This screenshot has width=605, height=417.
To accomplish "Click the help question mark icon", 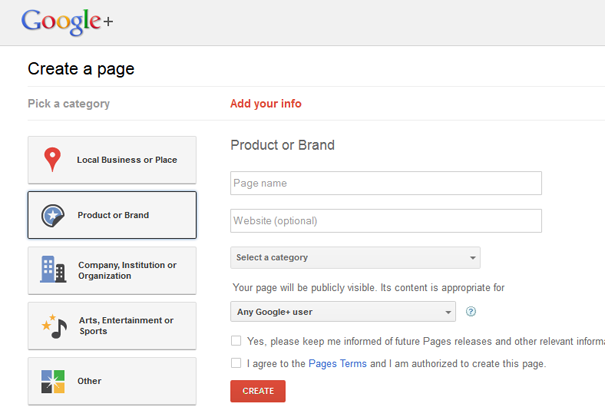I will pyautogui.click(x=471, y=312).
